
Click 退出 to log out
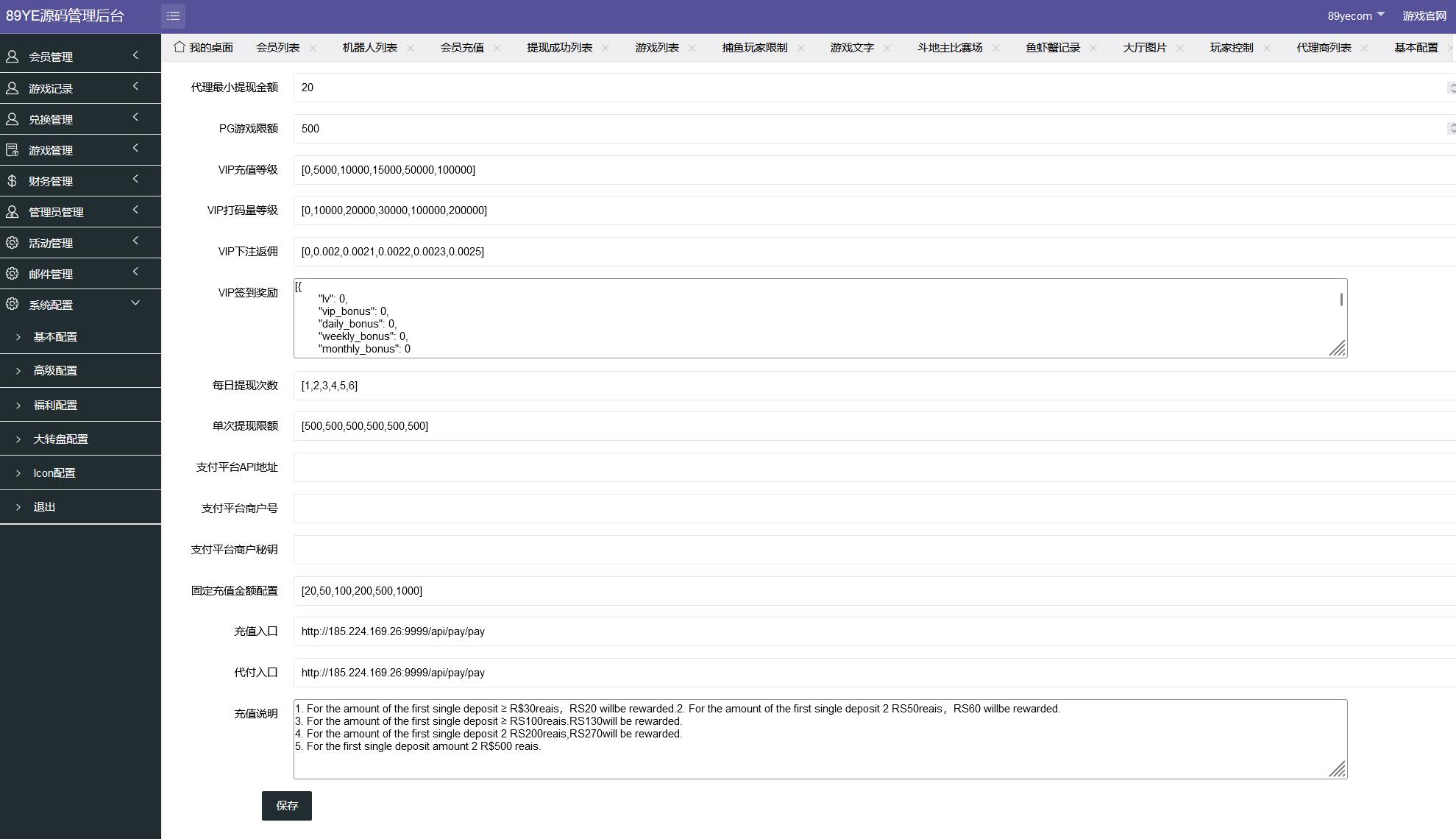pyautogui.click(x=80, y=507)
